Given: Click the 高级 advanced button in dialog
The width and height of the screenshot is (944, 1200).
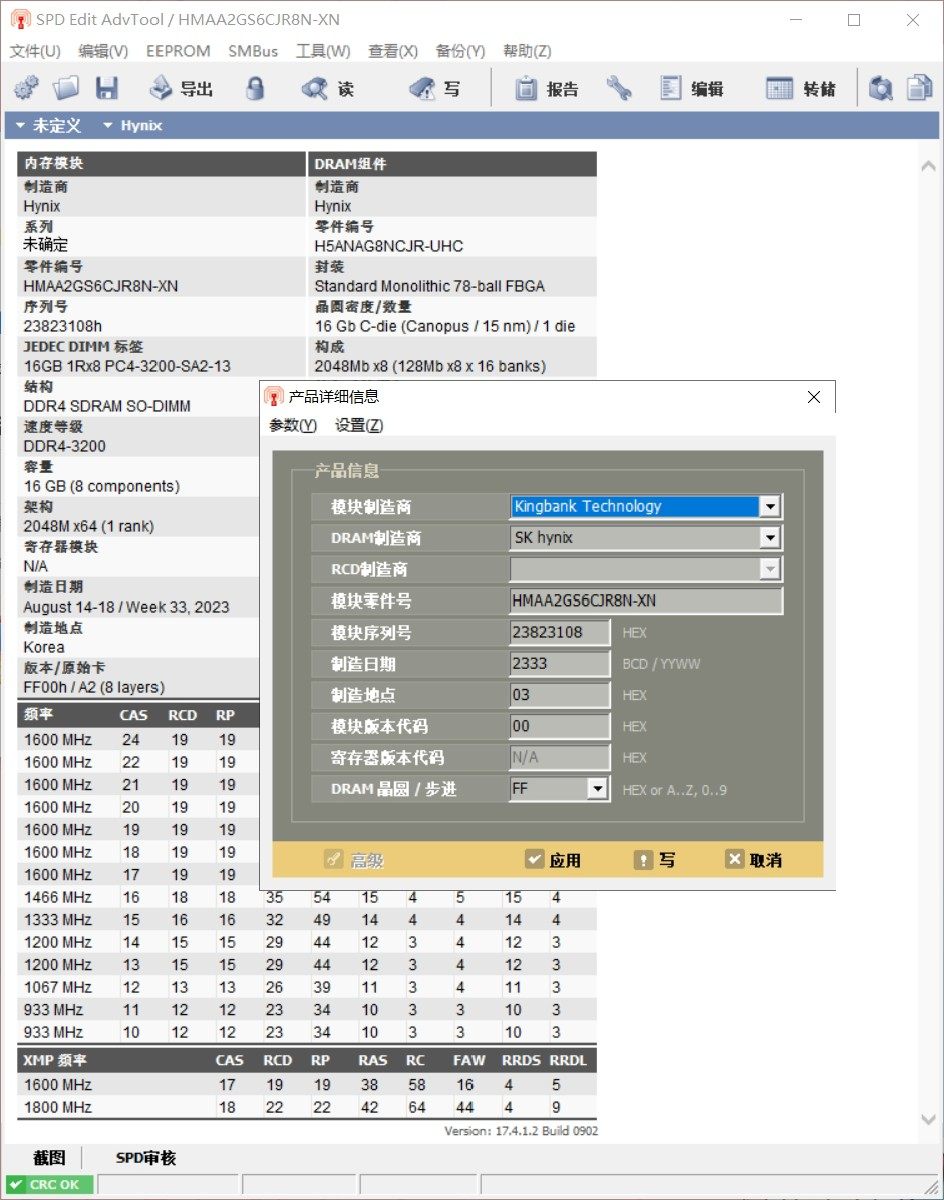Looking at the screenshot, I should [355, 860].
